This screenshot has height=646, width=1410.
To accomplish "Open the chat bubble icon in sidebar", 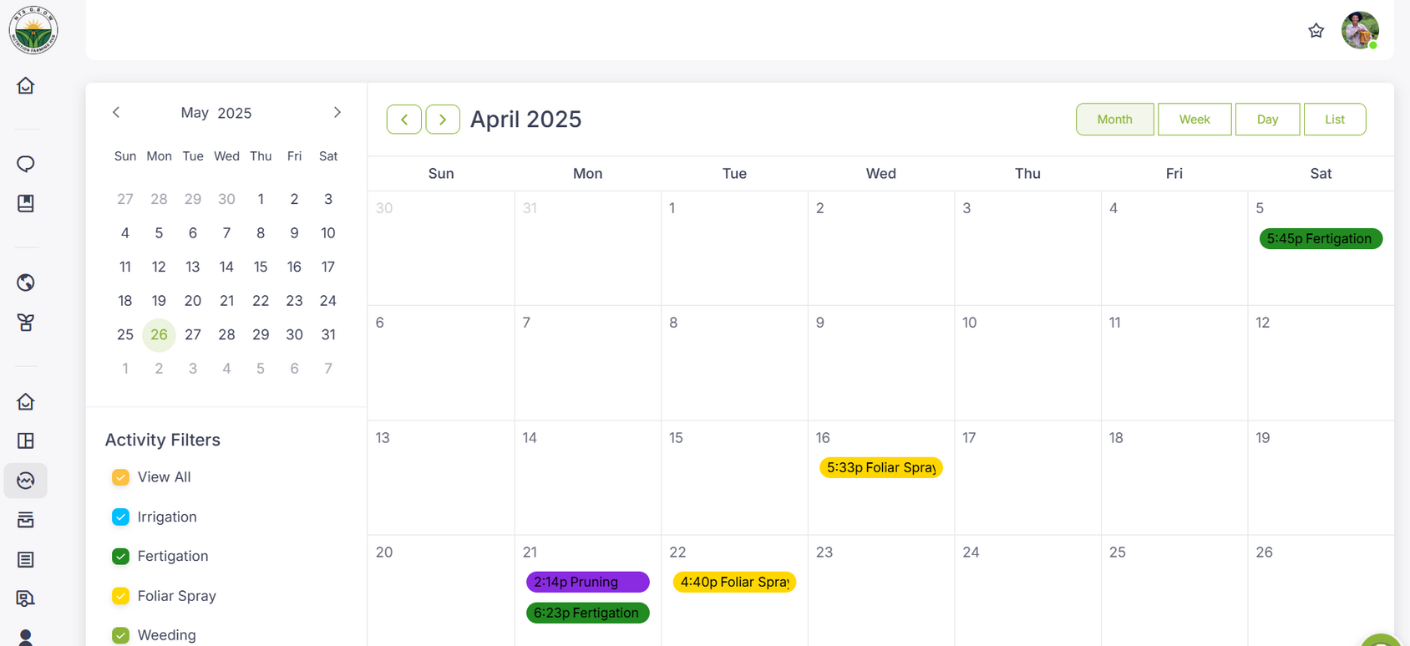I will [26, 164].
